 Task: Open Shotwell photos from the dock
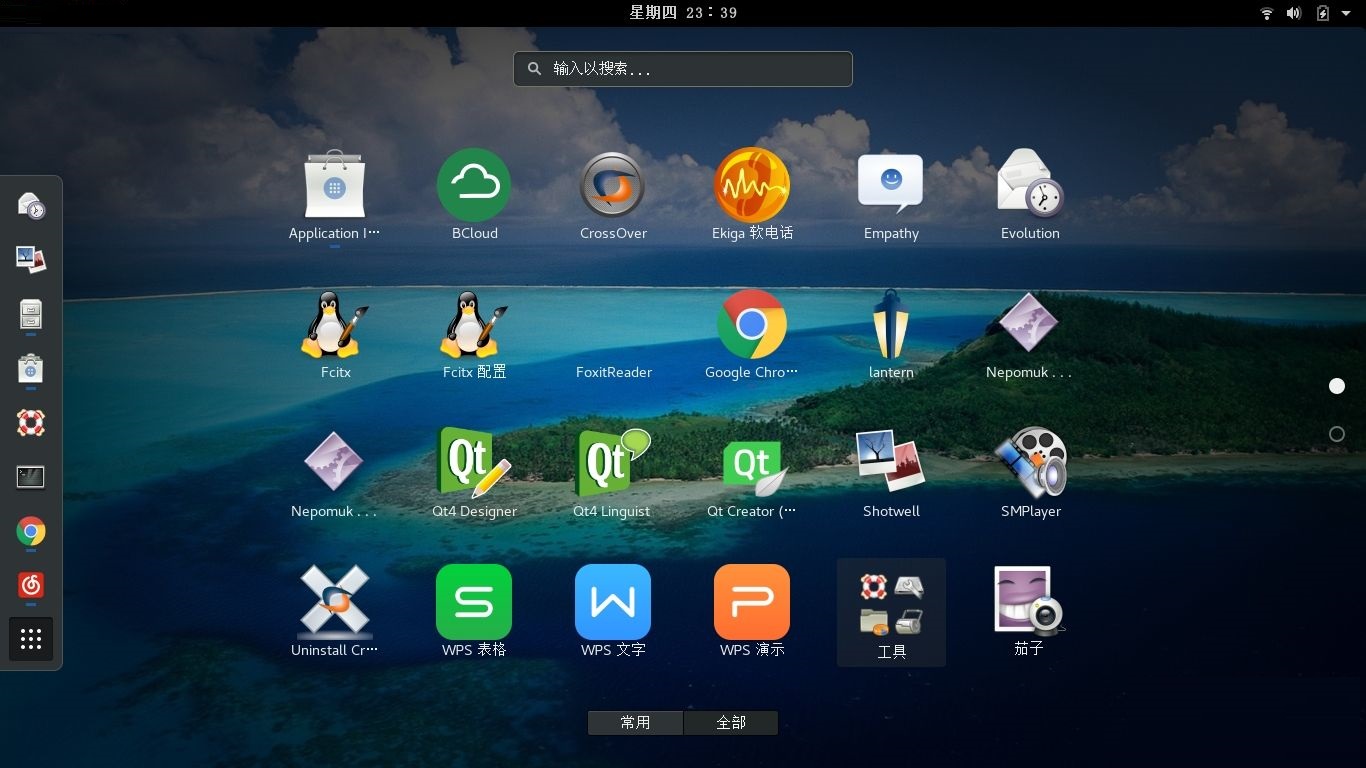31,260
